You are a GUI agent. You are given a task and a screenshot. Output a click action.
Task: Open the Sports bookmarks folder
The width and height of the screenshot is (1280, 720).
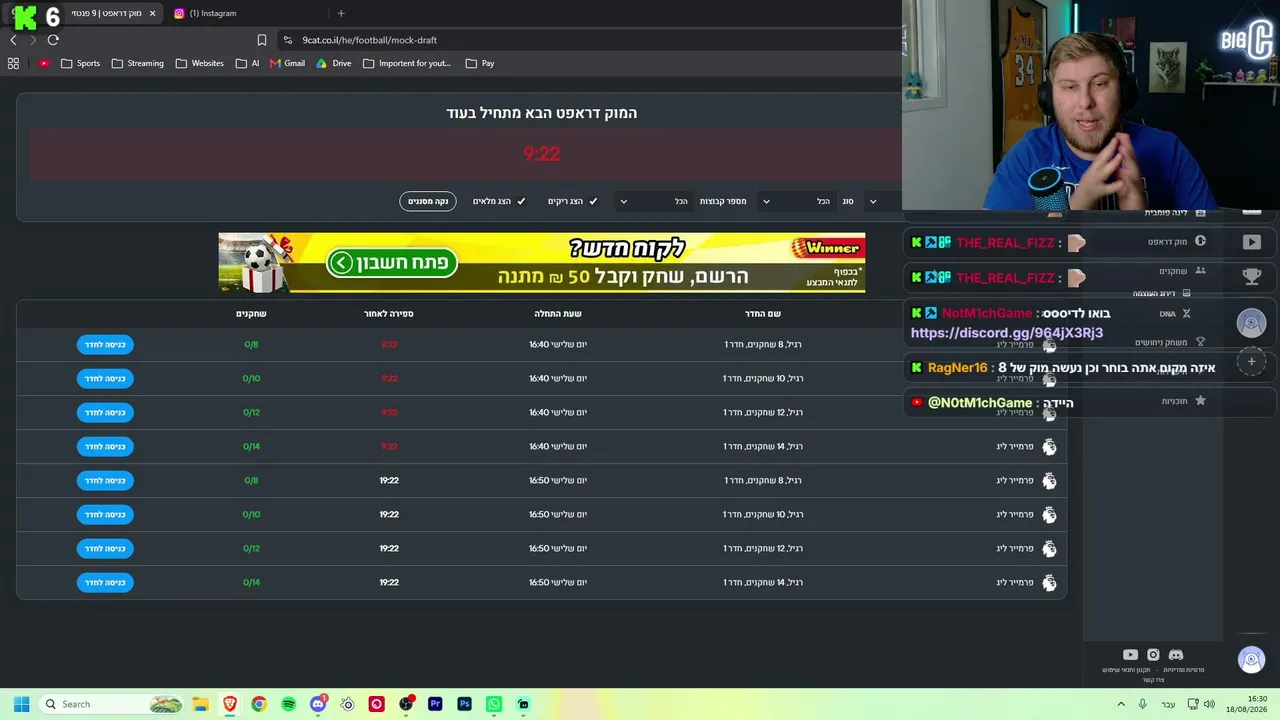click(x=80, y=63)
